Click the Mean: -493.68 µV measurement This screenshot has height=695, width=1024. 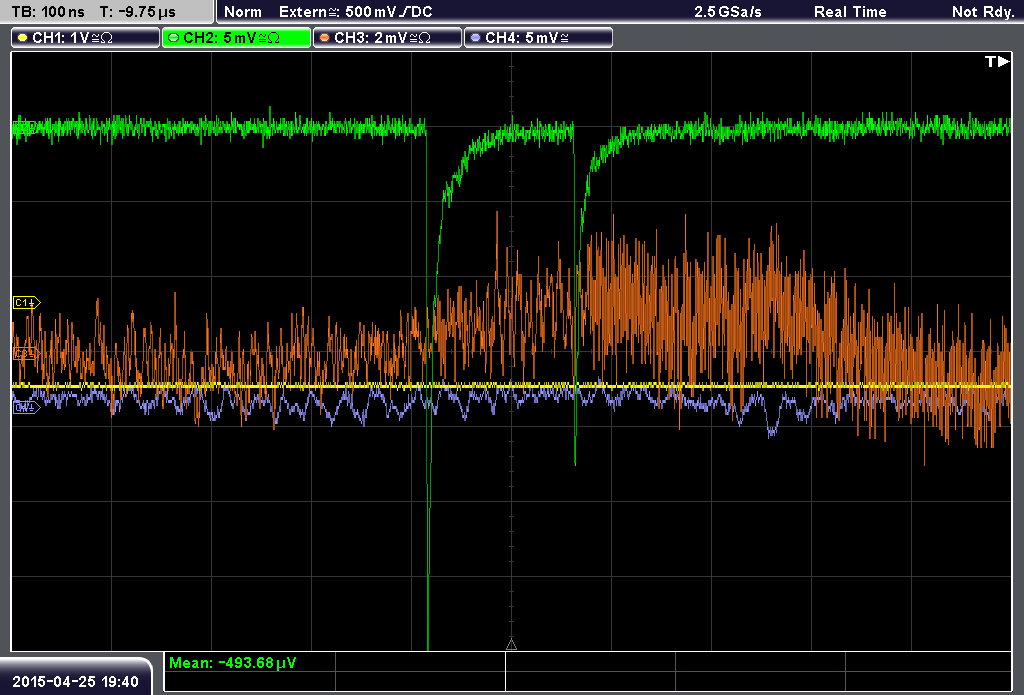[232, 662]
